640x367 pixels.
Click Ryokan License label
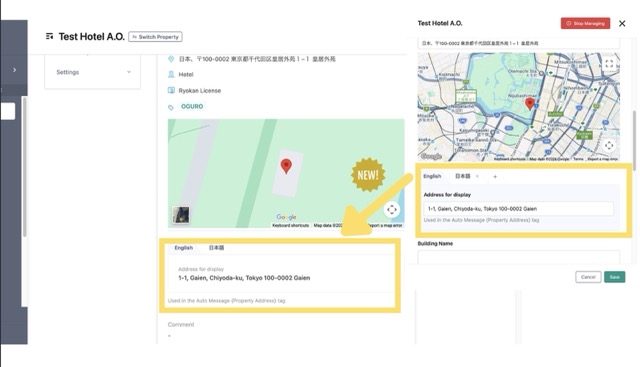(200, 91)
